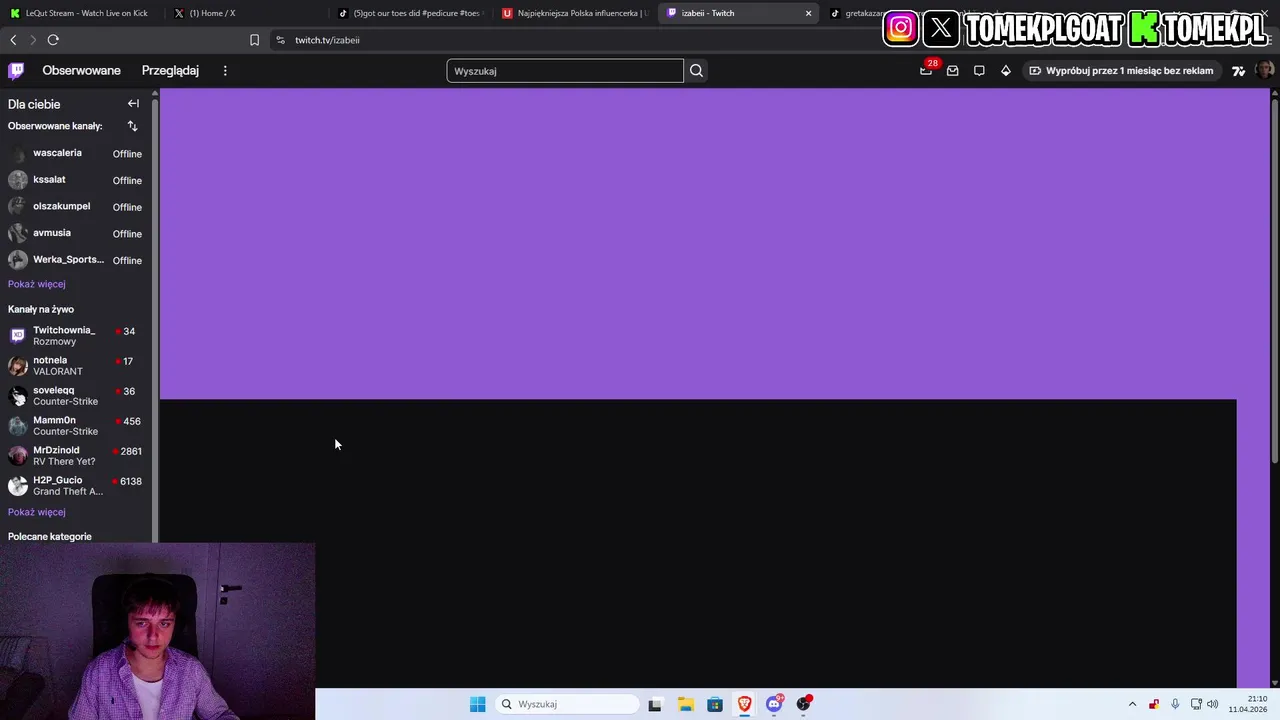Open Twitchownia_ live channel

pos(75,335)
